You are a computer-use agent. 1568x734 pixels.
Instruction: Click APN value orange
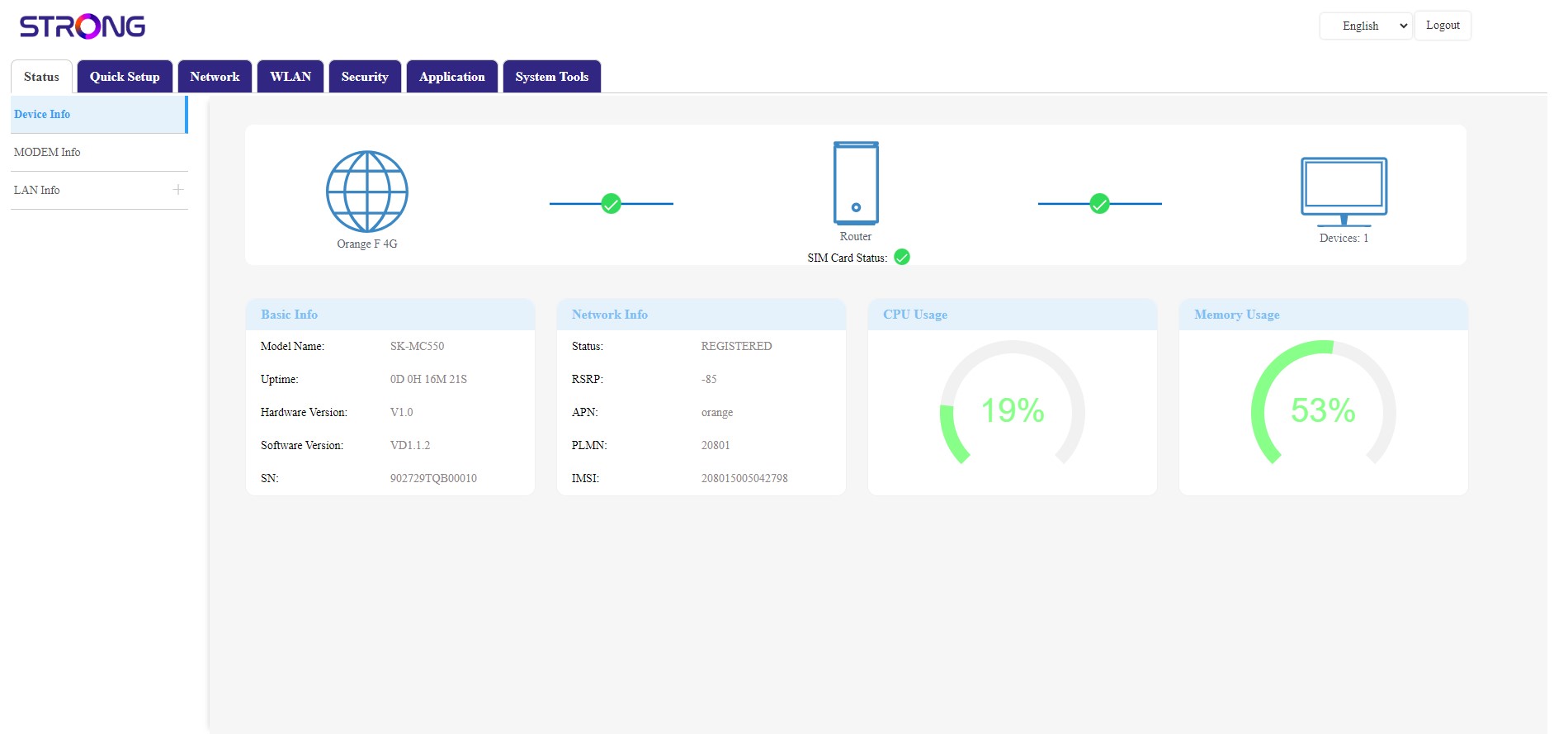coord(717,413)
